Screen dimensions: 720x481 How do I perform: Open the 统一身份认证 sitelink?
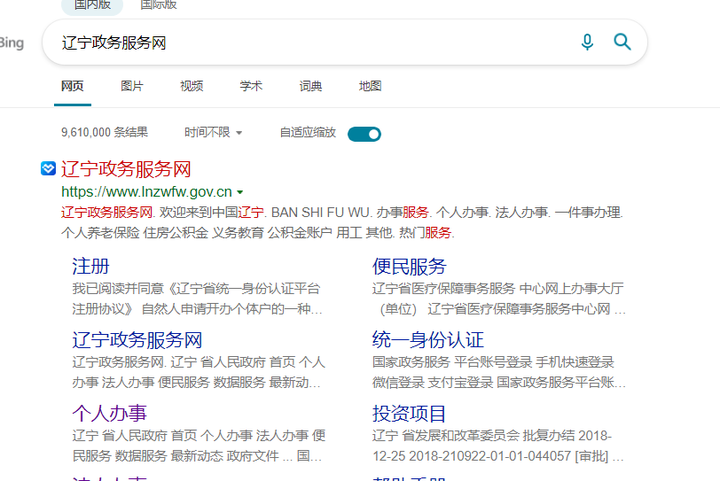point(428,340)
